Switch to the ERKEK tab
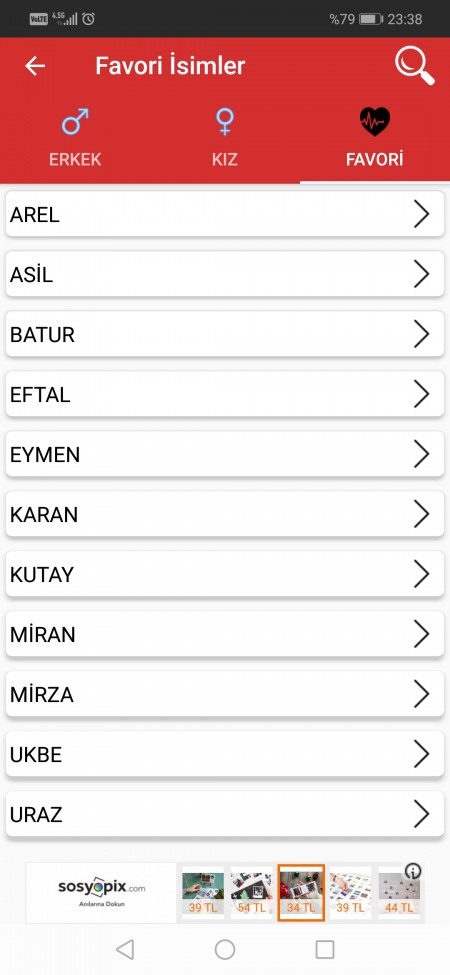The image size is (450, 975). 75,159
